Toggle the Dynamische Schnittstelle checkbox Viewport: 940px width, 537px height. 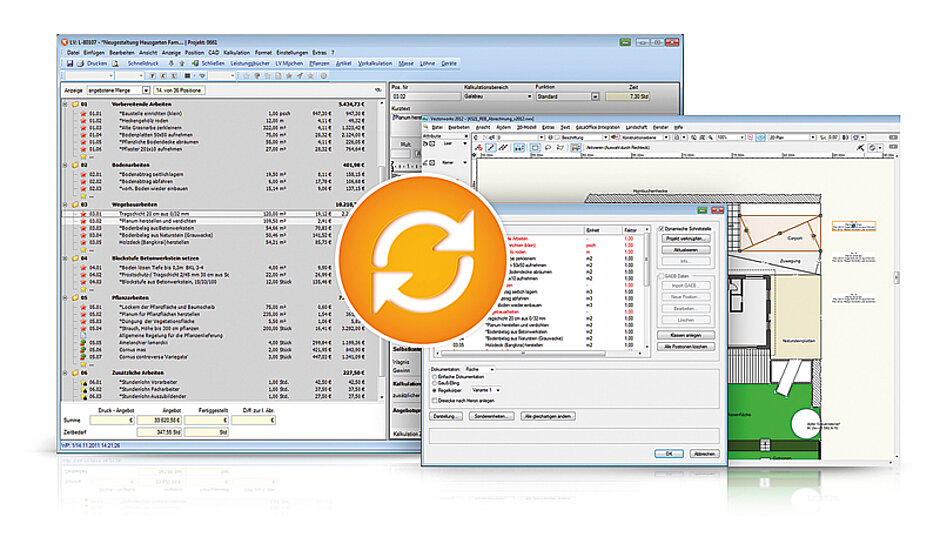click(661, 229)
